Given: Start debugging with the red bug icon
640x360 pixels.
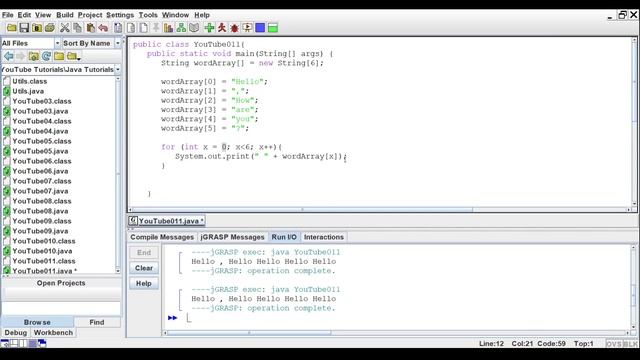Looking at the screenshot, I should [x=234, y=28].
